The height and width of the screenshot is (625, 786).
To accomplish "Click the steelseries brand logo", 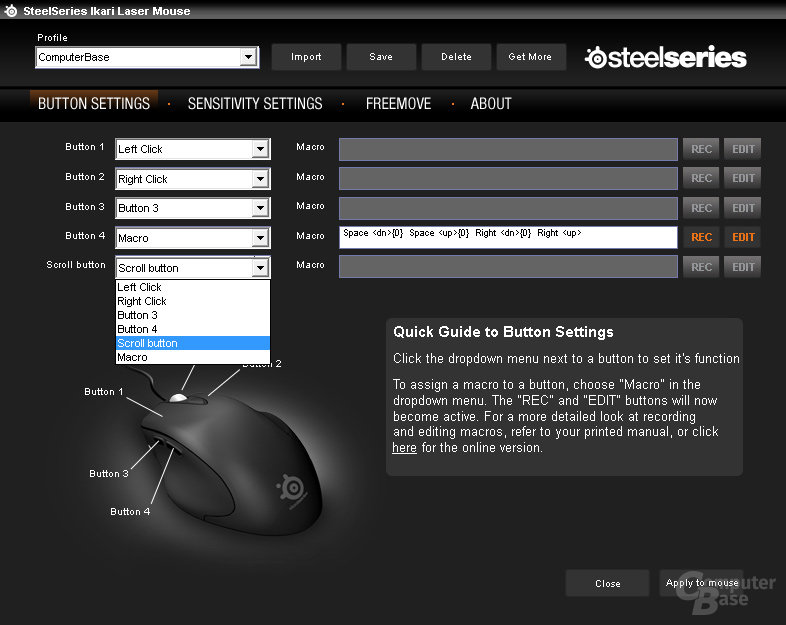I will 666,58.
